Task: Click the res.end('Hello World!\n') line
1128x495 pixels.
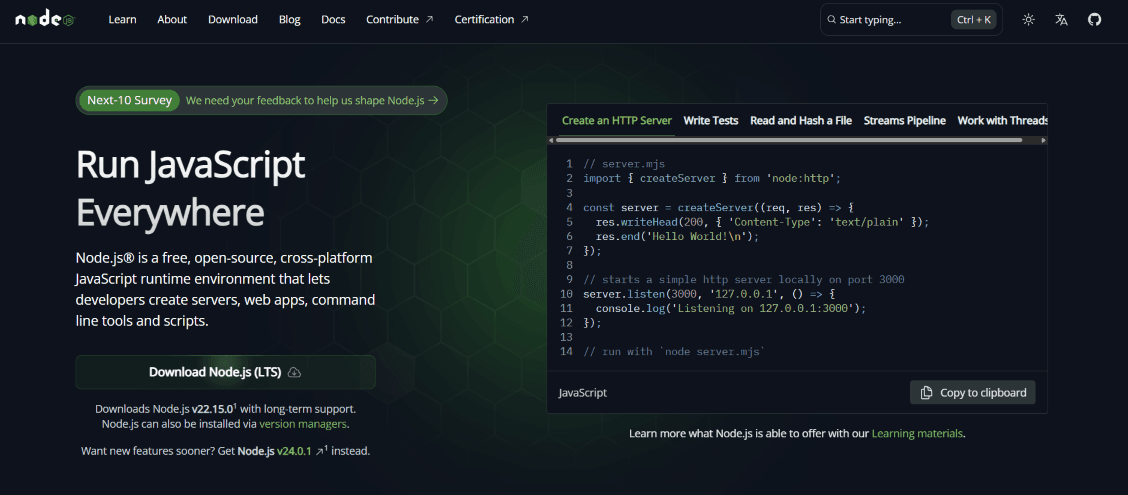Action: pyautogui.click(x=677, y=236)
